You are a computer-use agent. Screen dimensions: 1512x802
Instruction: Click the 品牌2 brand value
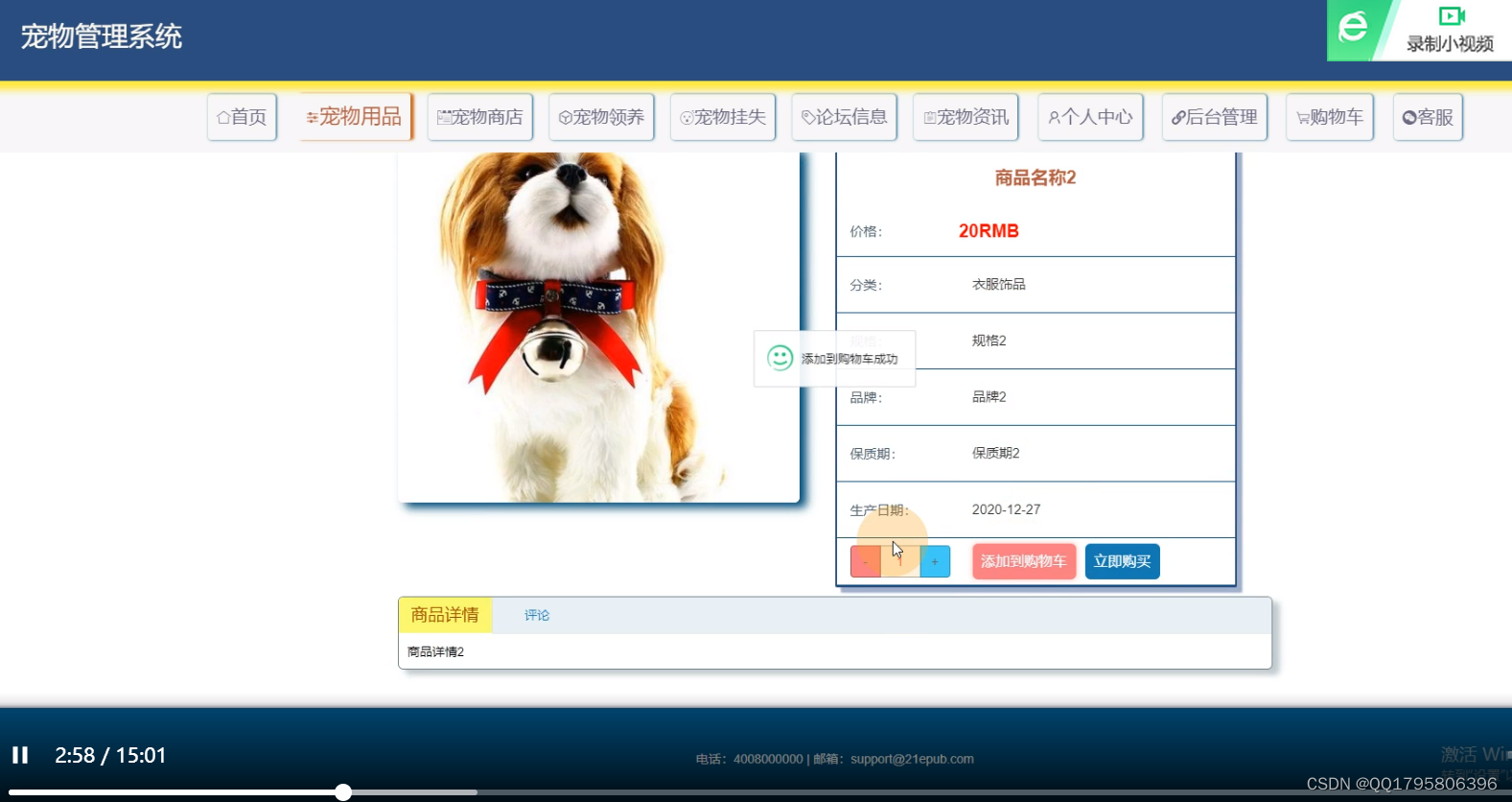pyautogui.click(x=989, y=396)
